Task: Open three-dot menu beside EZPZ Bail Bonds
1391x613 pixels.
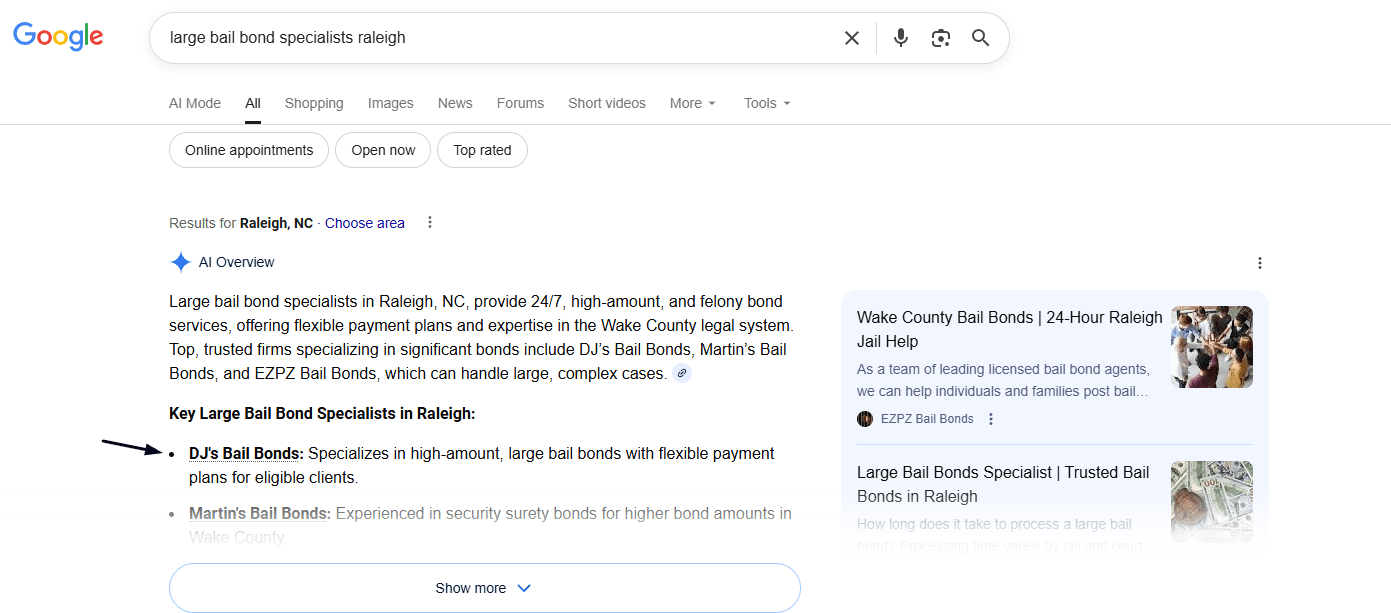Action: [x=991, y=419]
